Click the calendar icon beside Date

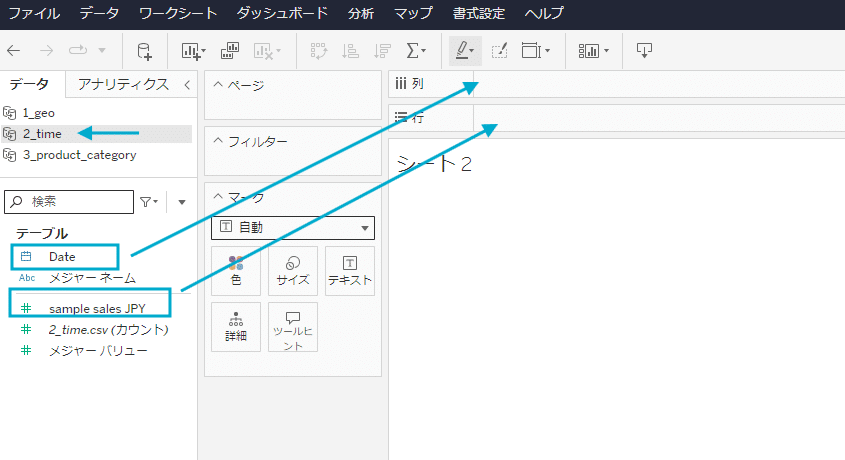(x=26, y=256)
